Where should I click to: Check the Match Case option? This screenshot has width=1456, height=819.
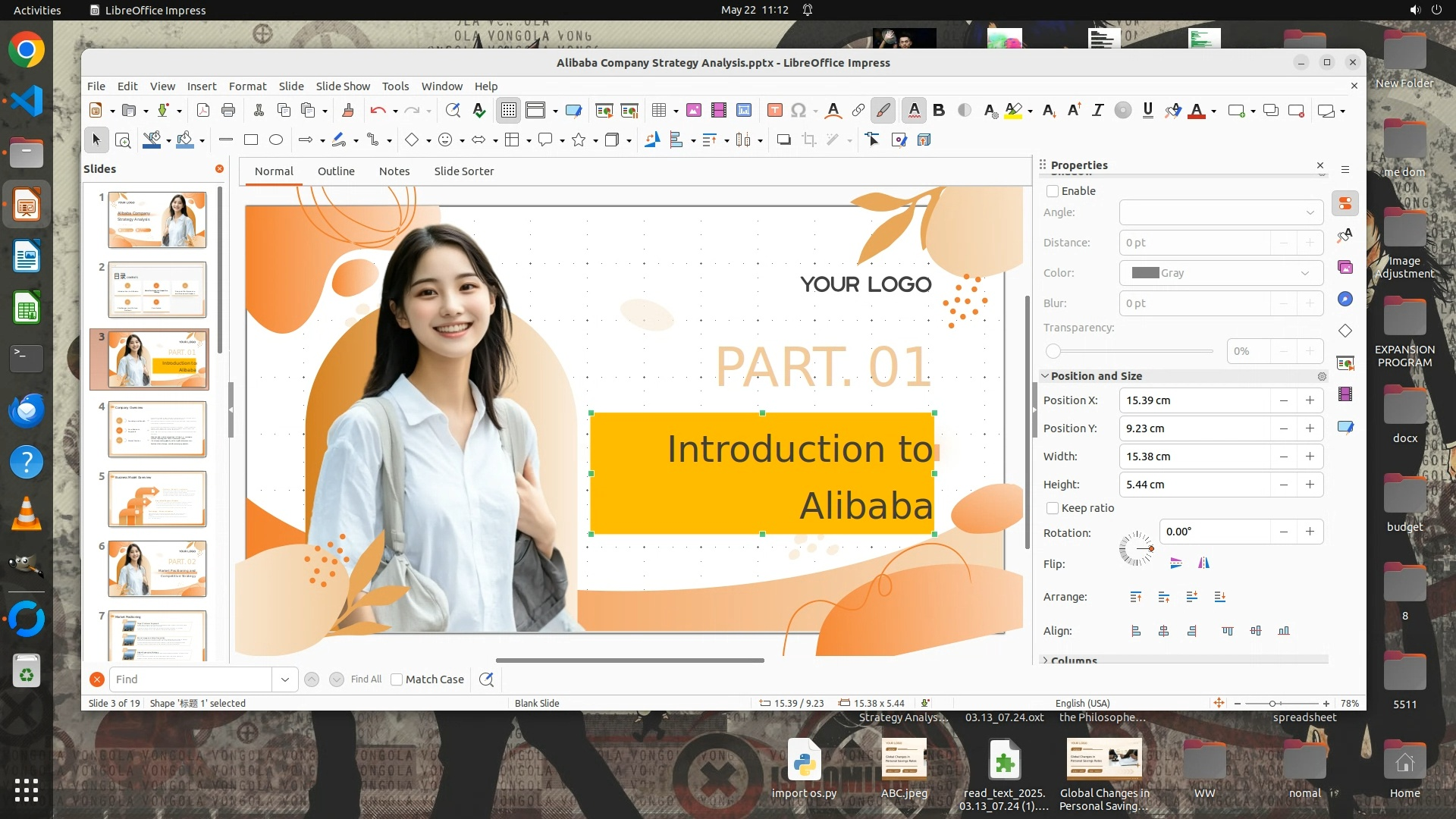397,679
